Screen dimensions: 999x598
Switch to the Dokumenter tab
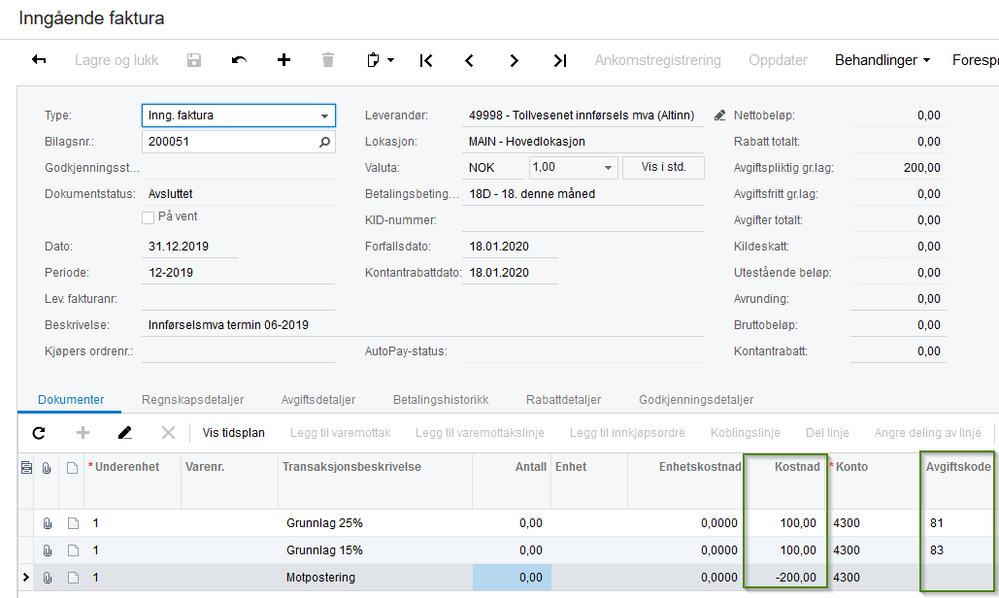click(71, 400)
